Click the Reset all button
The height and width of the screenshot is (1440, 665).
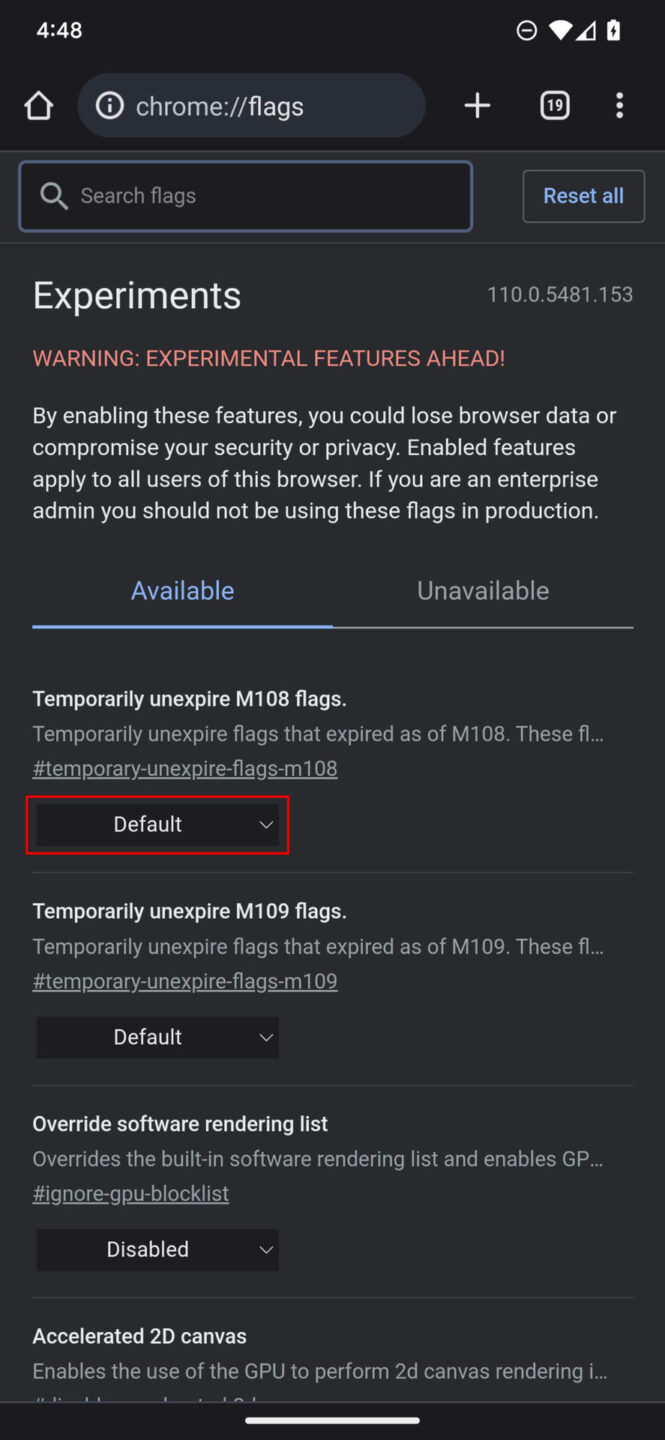coord(583,196)
